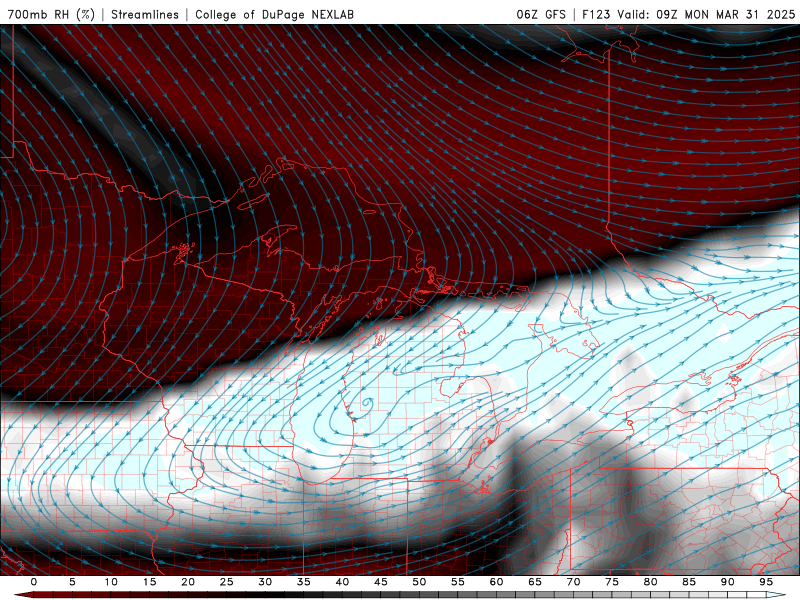Click the "20" color scale label
The image size is (800, 600).
[188, 582]
